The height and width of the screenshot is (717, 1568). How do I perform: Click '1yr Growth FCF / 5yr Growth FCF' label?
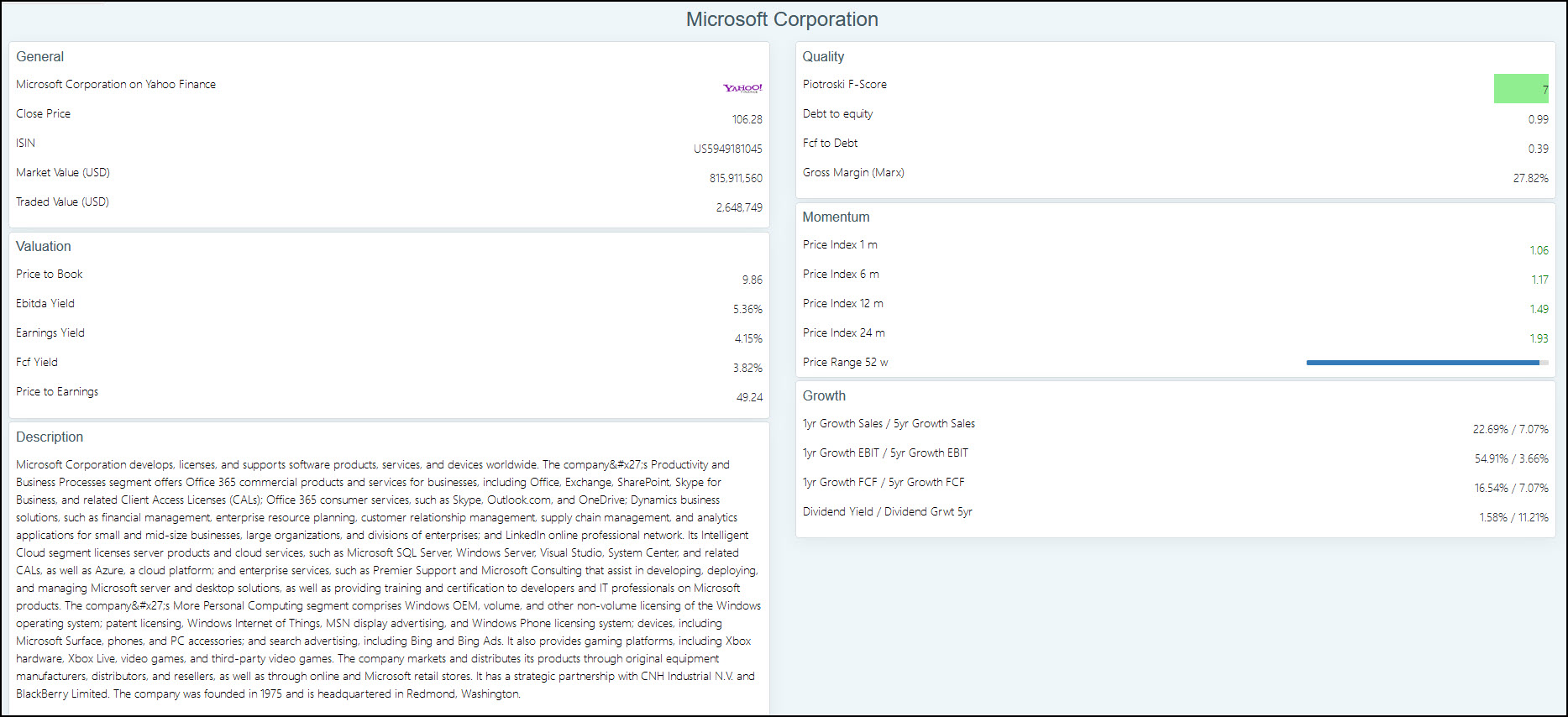884,482
